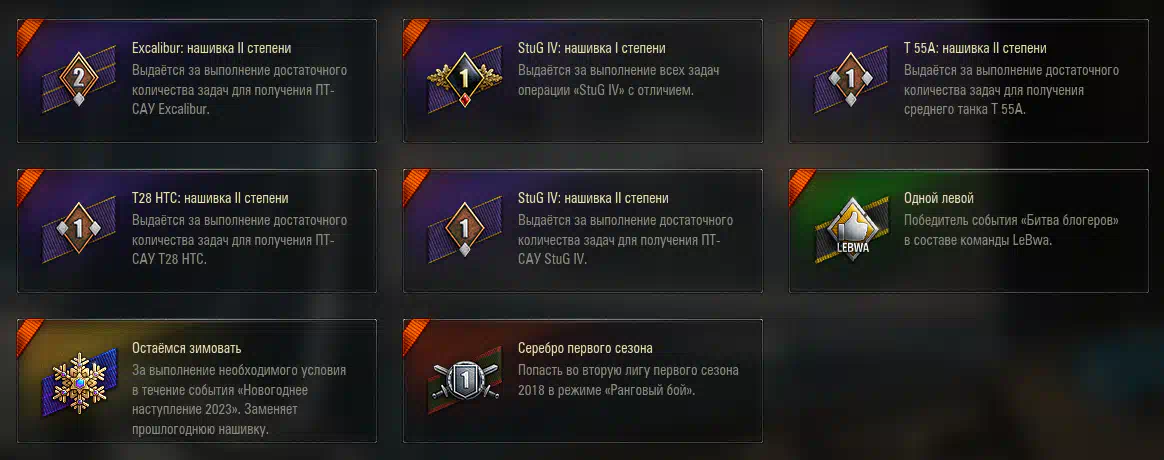Click the golden snowflake stripe icon

tap(79, 382)
